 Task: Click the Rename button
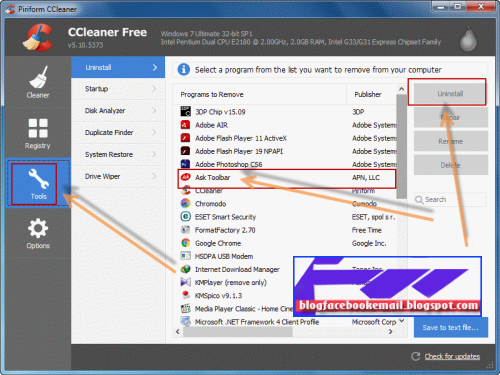pyautogui.click(x=451, y=141)
